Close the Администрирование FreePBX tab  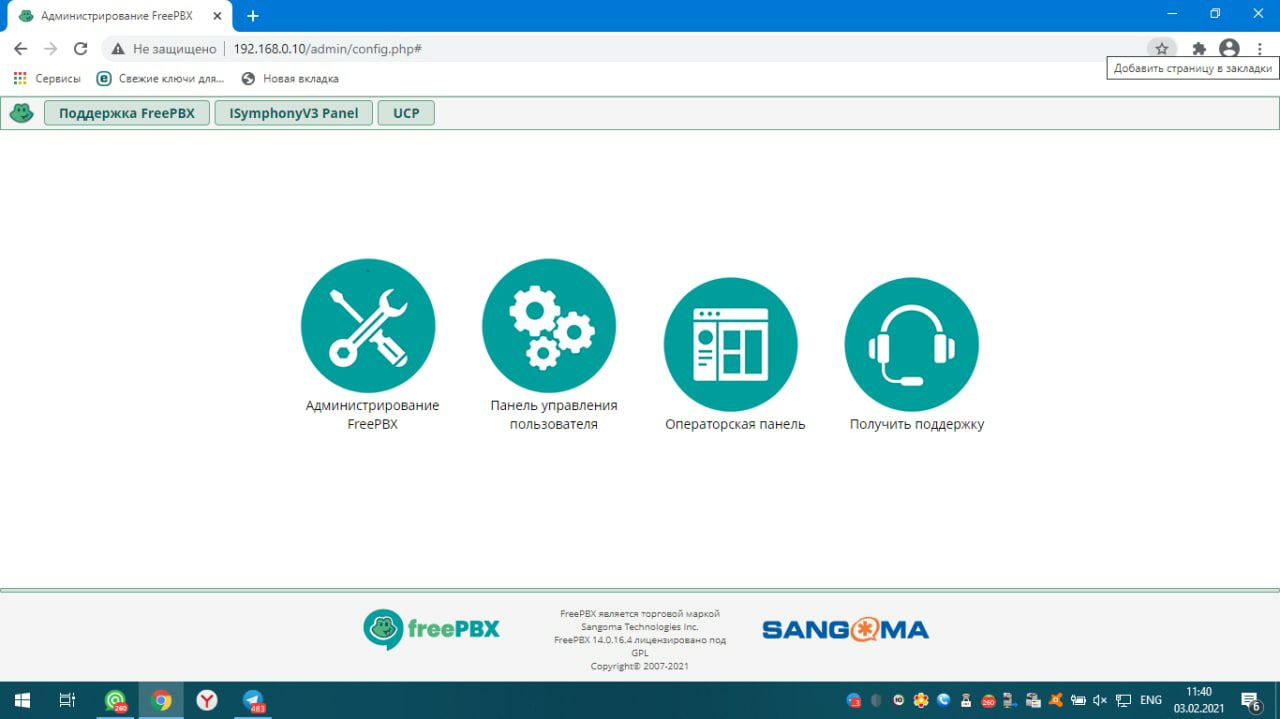(x=217, y=16)
